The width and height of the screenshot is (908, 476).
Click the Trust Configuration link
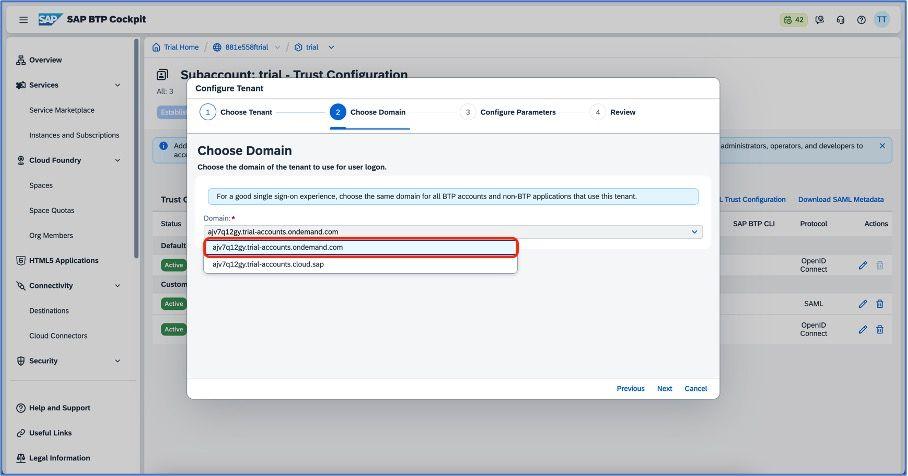click(x=753, y=199)
